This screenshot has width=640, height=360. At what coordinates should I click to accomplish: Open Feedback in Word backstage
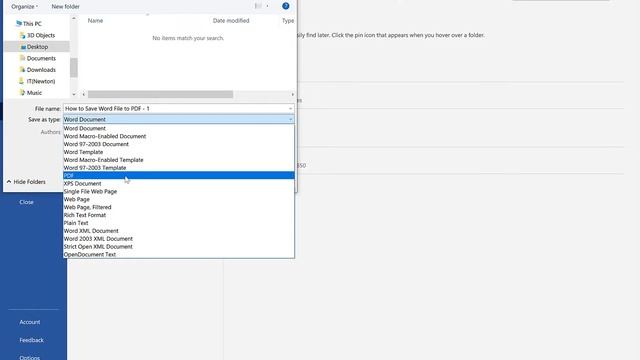pos(31,340)
